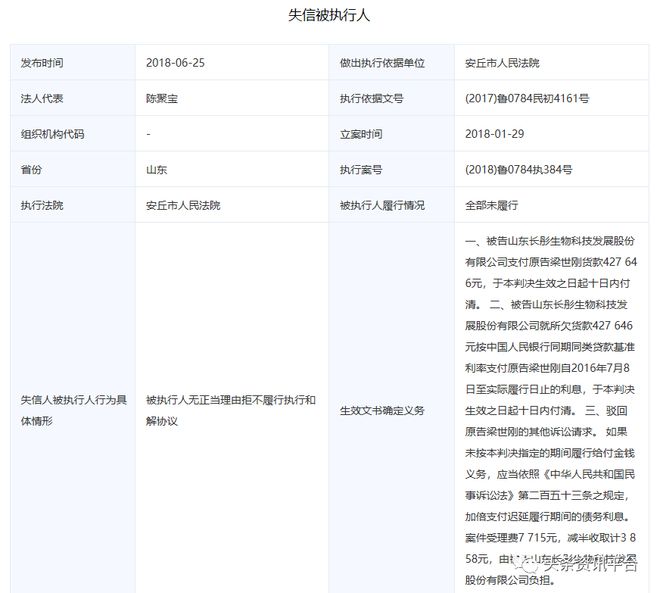The height and width of the screenshot is (593, 660).
Task: Click the 生效文书确定义务 label
Action: (382, 410)
